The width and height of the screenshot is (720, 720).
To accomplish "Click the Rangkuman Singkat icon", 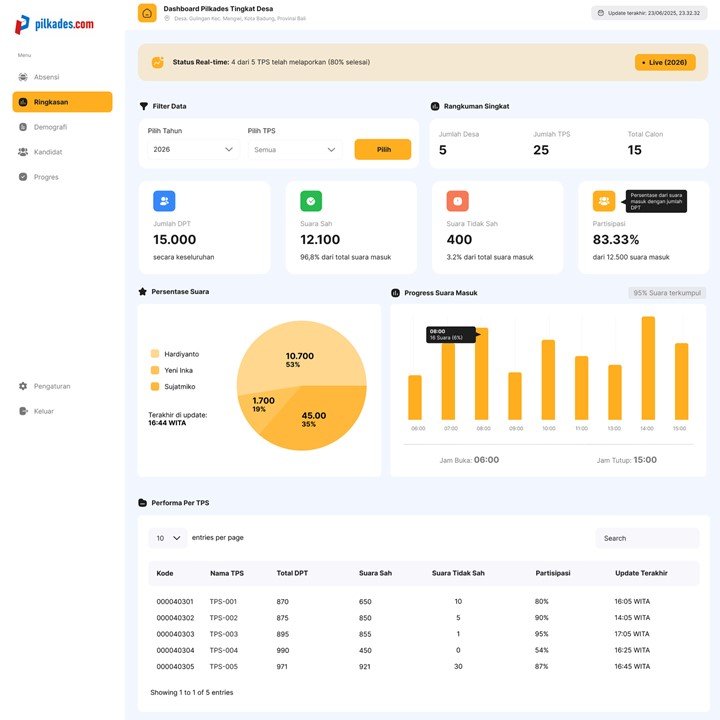I will coord(435,106).
